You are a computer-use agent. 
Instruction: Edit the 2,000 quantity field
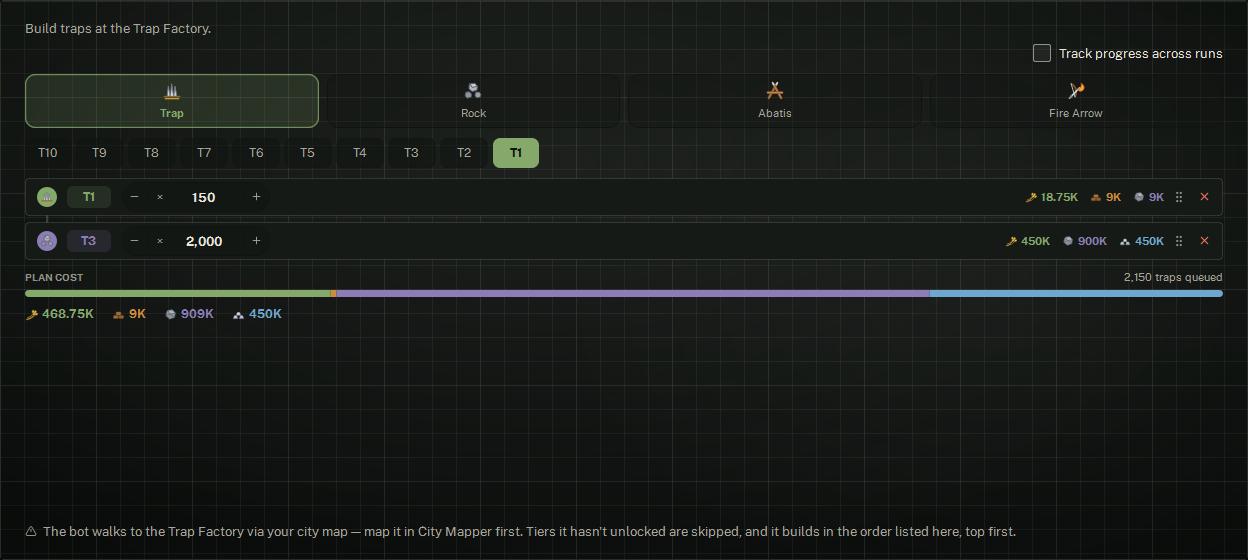coord(204,241)
